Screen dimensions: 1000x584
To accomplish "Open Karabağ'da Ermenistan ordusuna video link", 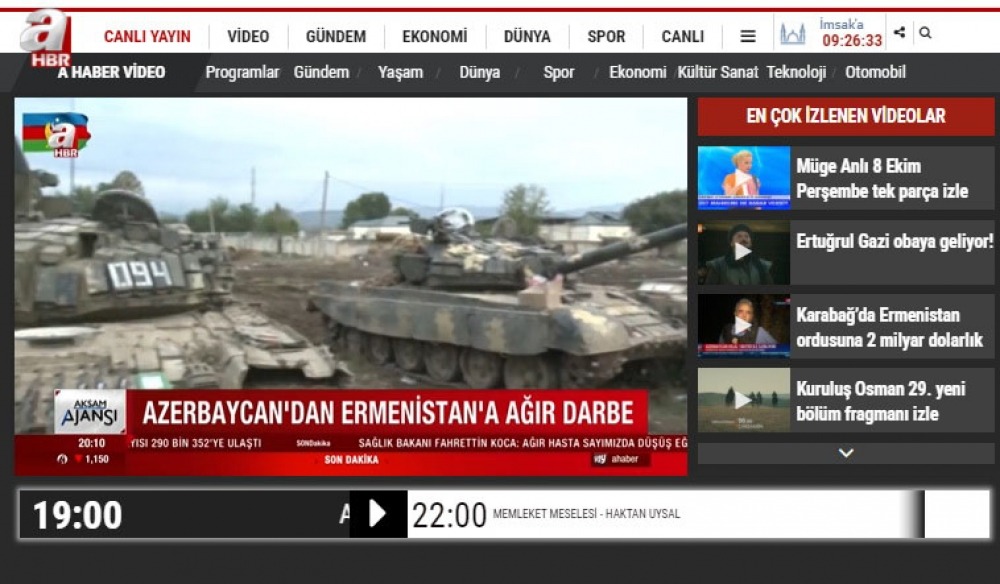I will click(x=889, y=327).
